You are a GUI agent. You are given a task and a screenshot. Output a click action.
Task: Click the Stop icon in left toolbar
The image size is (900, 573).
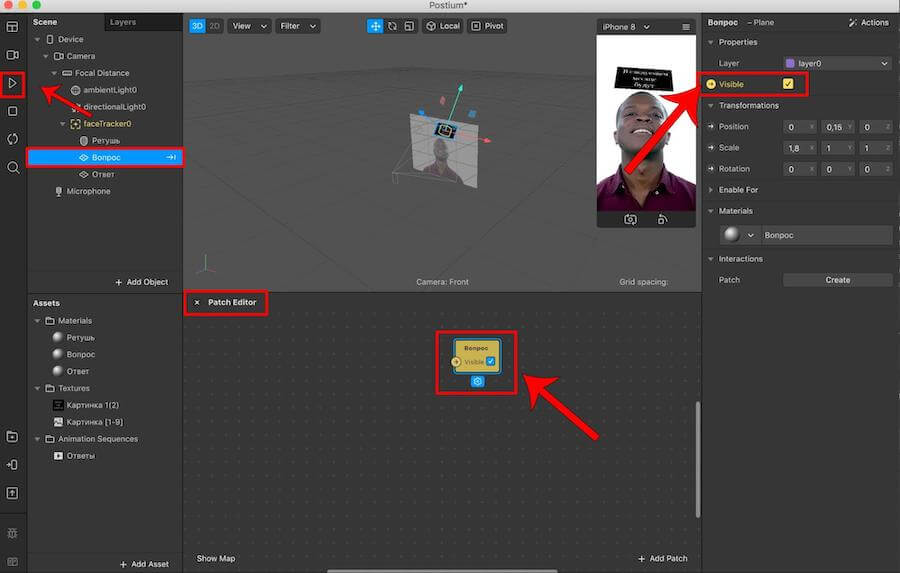13,111
